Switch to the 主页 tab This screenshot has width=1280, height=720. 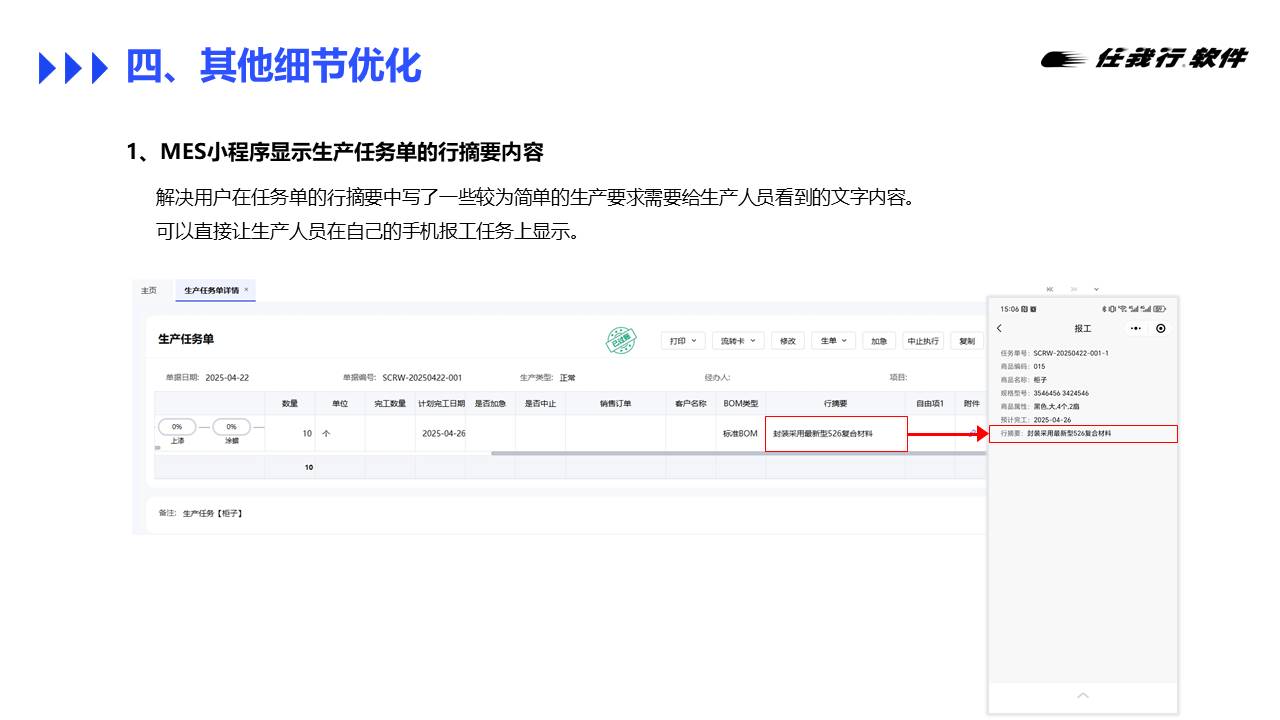click(x=148, y=290)
